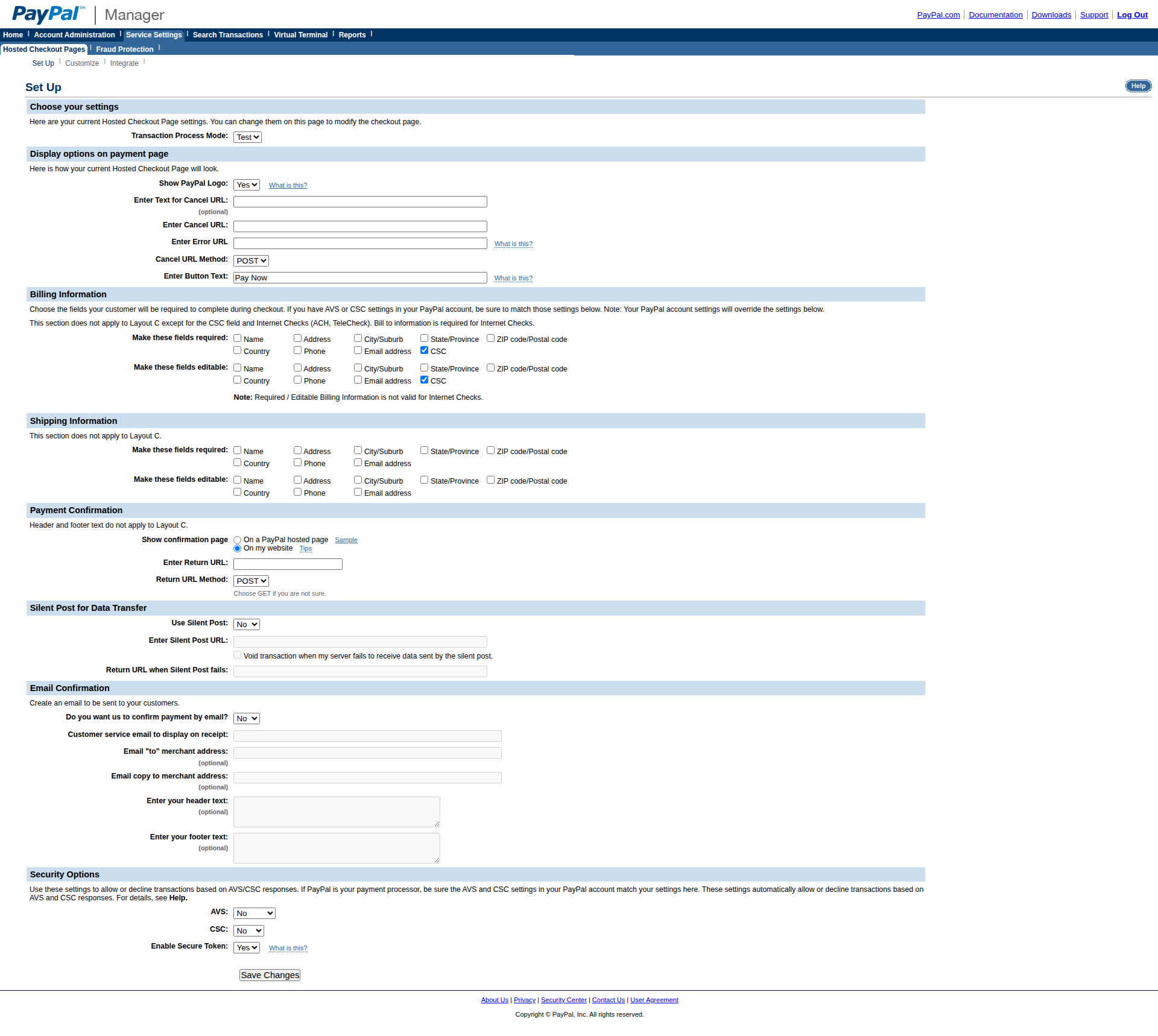
Task: Go to the Virtual Terminal menu
Action: (x=300, y=35)
